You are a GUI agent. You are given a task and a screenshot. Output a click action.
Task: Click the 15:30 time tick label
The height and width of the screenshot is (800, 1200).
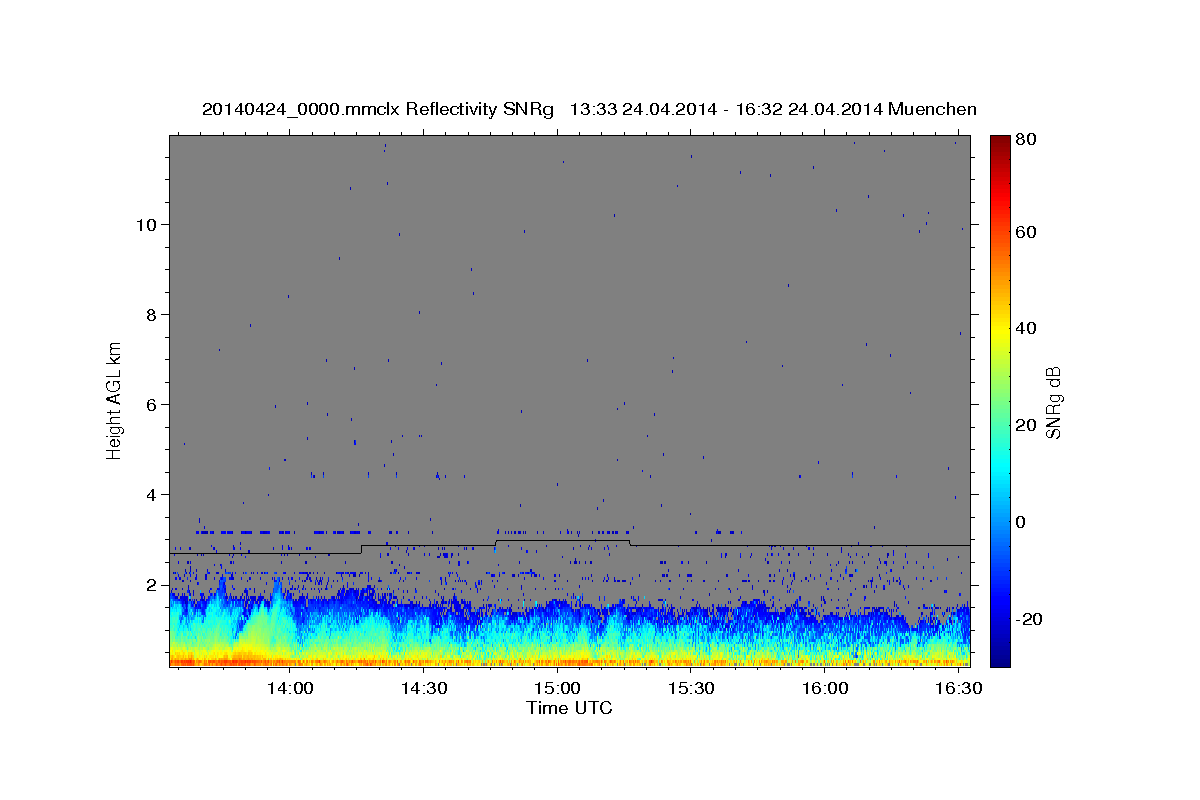pyautogui.click(x=690, y=689)
